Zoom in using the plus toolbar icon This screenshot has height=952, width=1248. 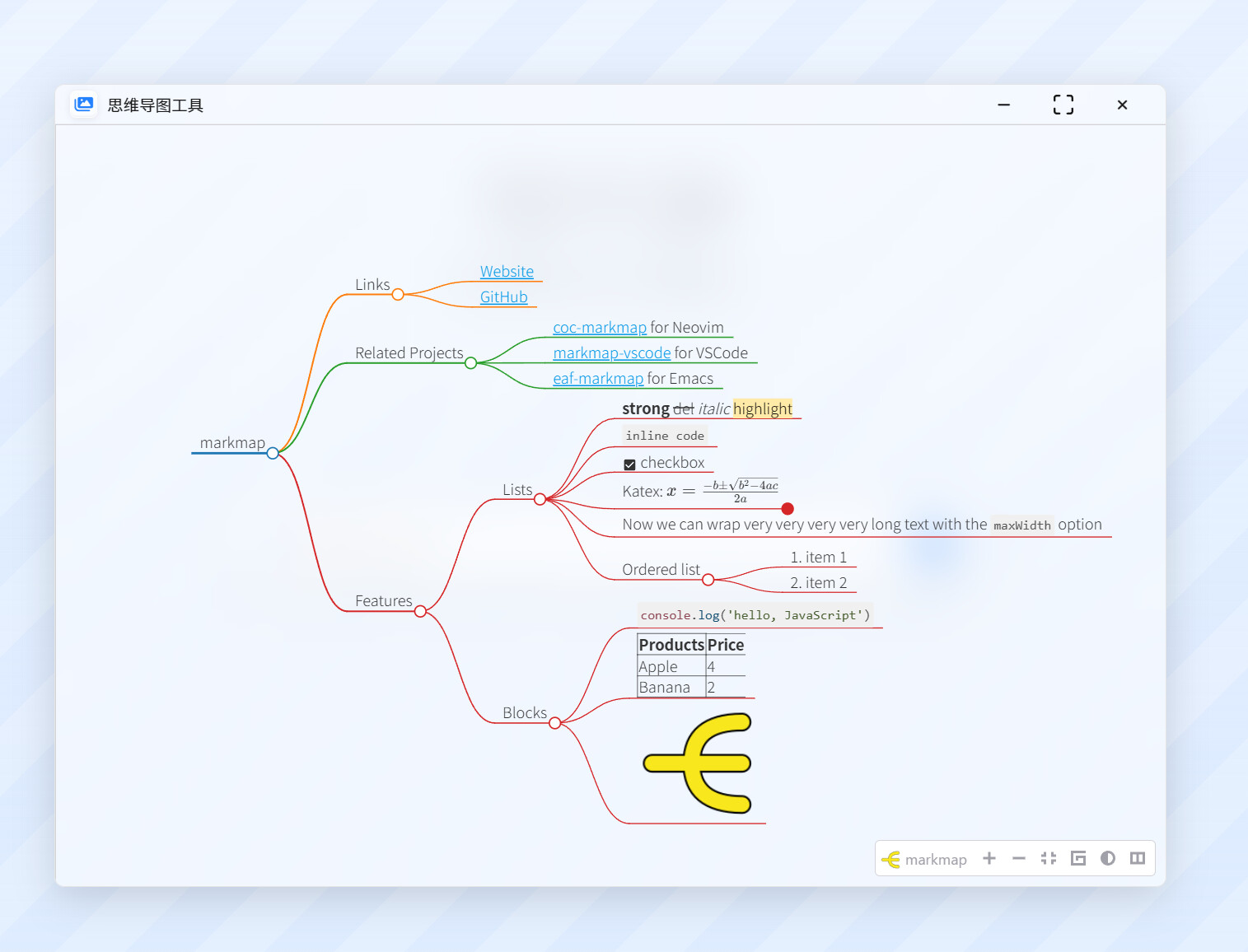[989, 859]
